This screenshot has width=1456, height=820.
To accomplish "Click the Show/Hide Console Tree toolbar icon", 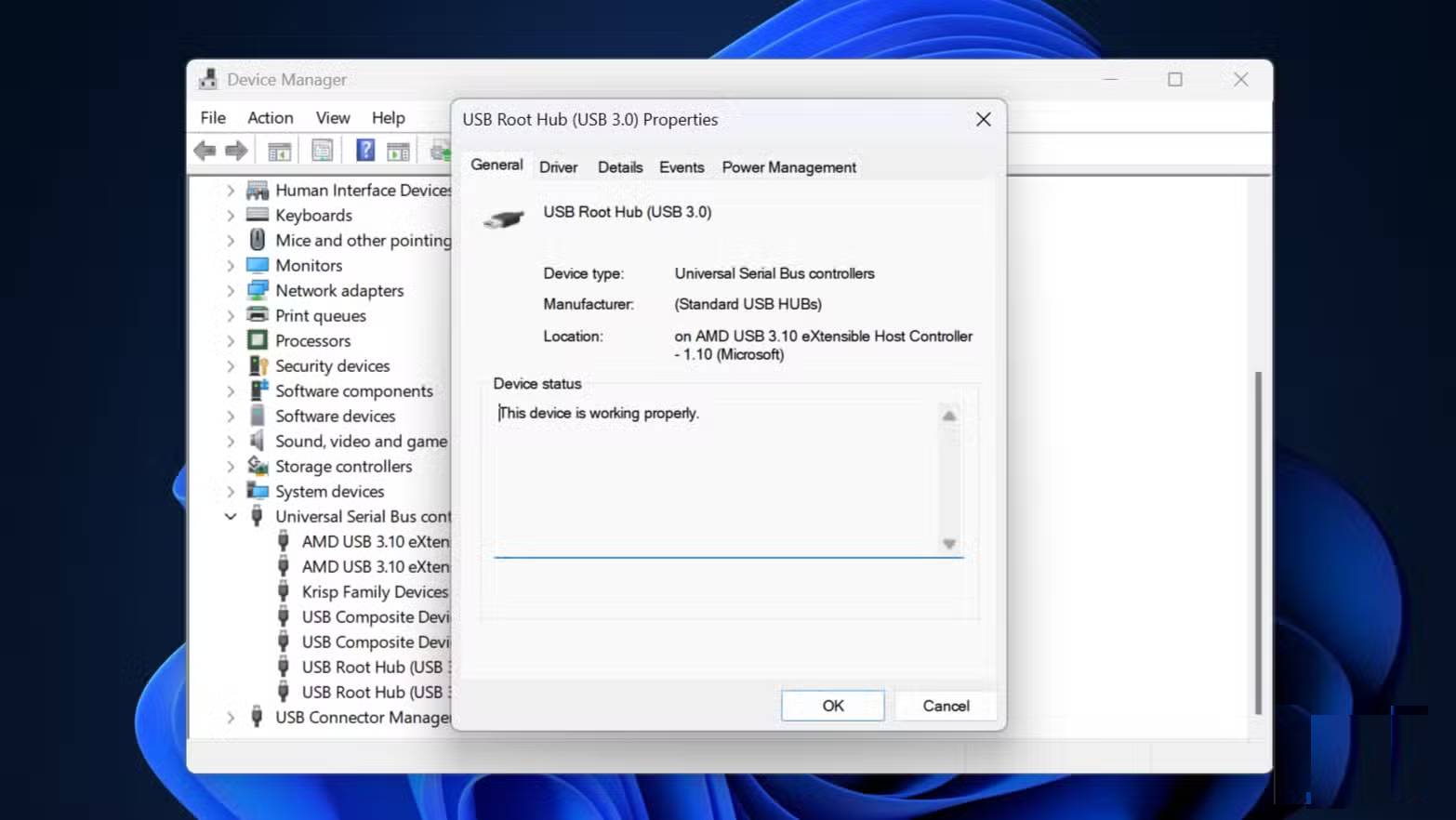I will [279, 151].
